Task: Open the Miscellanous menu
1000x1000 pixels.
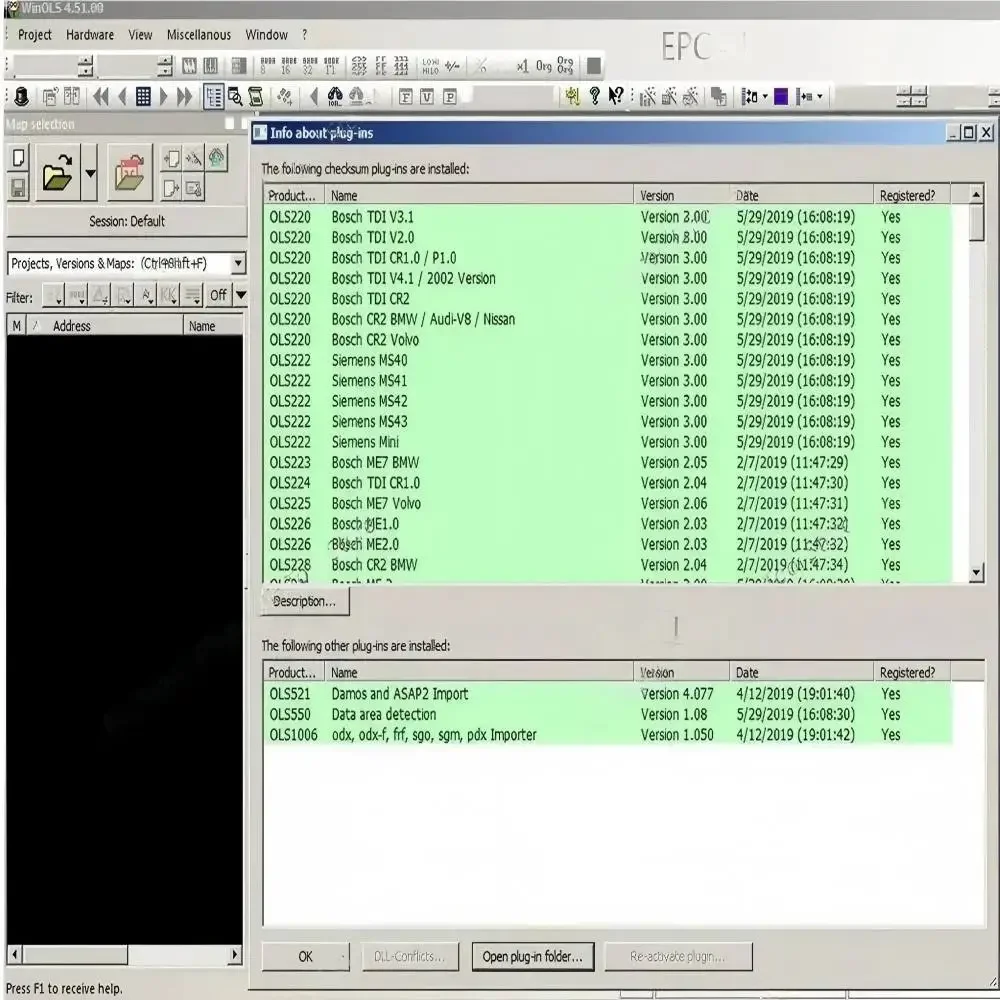Action: (x=198, y=34)
